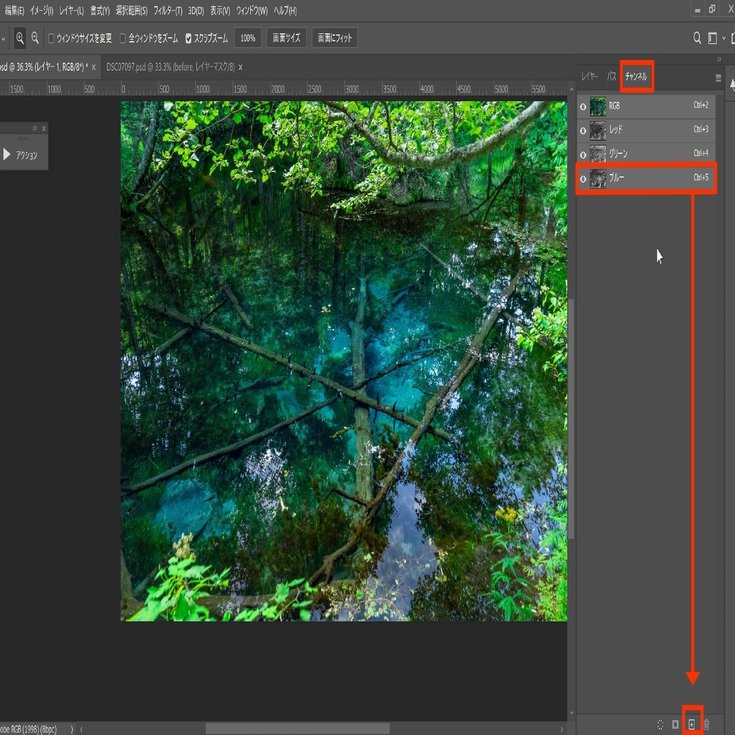735x735 pixels.
Task: Select the グリーン channel row
Action: [646, 154]
